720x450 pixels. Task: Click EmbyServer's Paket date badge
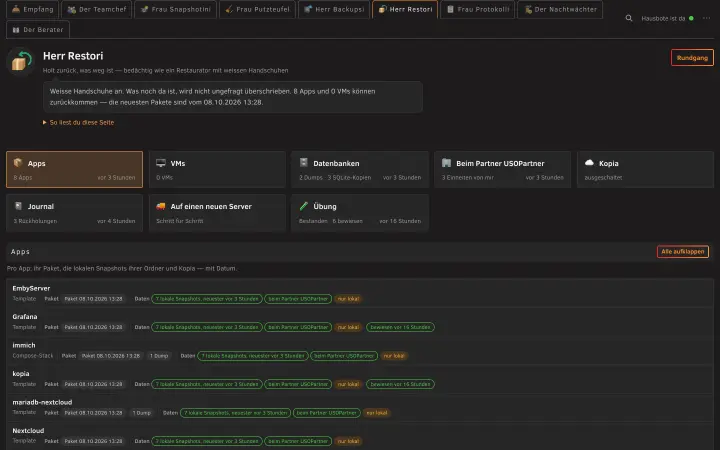[94, 299]
